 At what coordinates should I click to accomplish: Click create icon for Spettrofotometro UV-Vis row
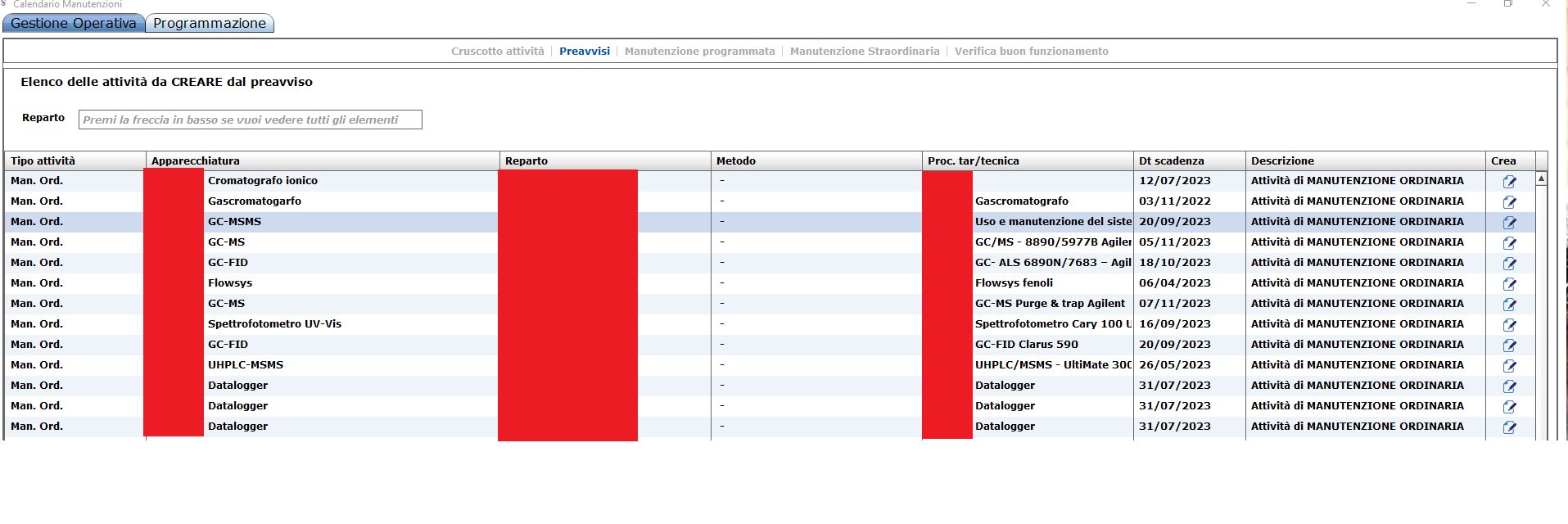click(x=1509, y=325)
